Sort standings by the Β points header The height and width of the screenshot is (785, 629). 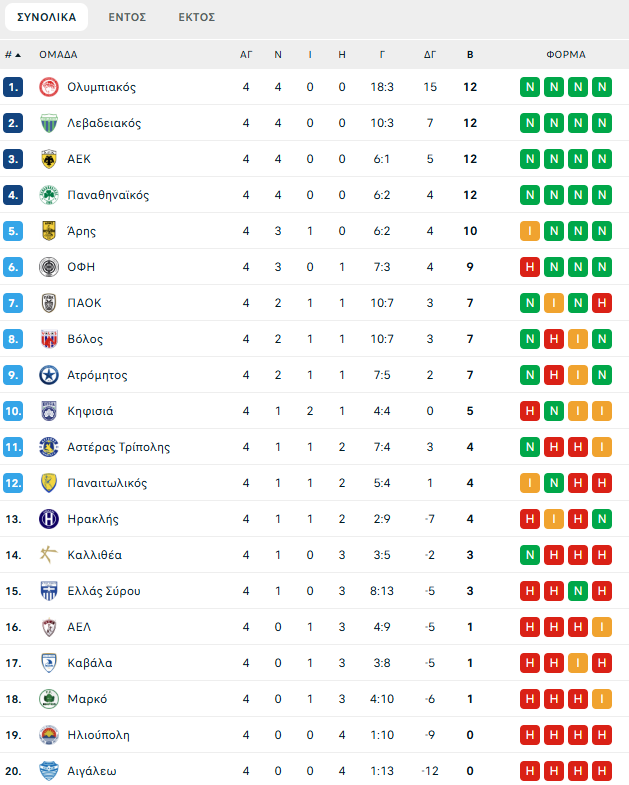pyautogui.click(x=470, y=55)
